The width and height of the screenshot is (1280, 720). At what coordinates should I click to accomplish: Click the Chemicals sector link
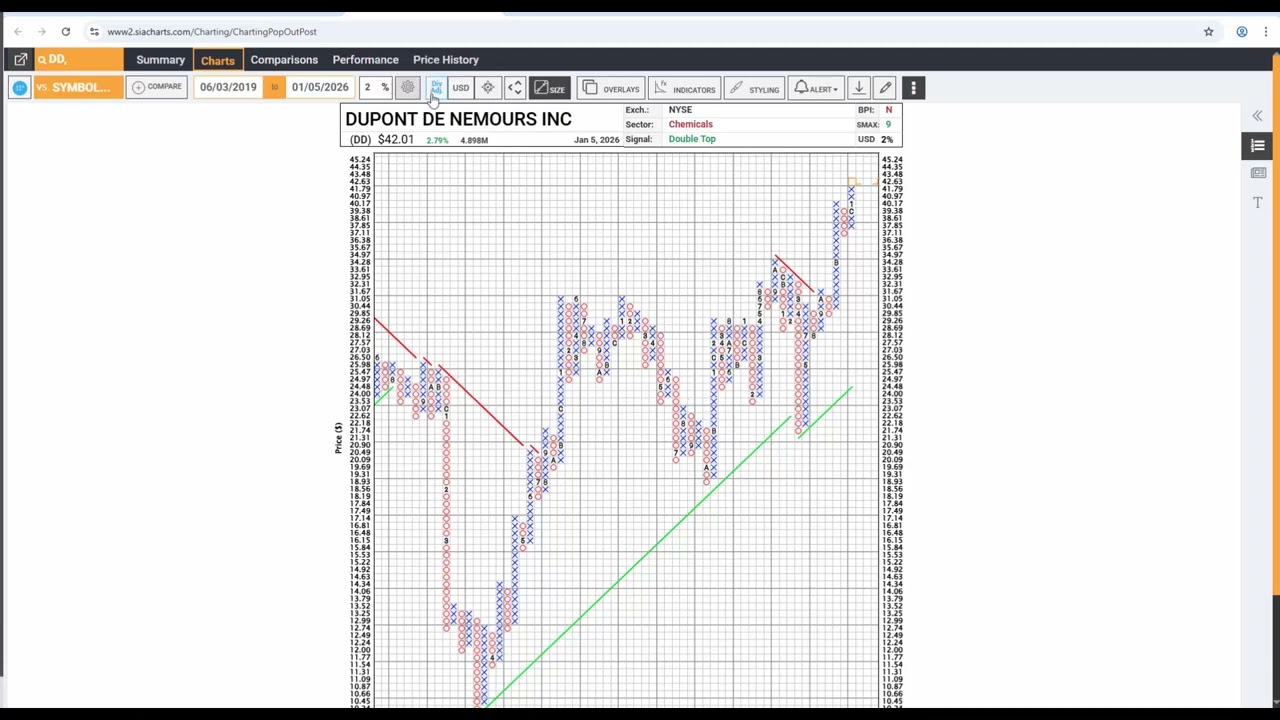[690, 124]
